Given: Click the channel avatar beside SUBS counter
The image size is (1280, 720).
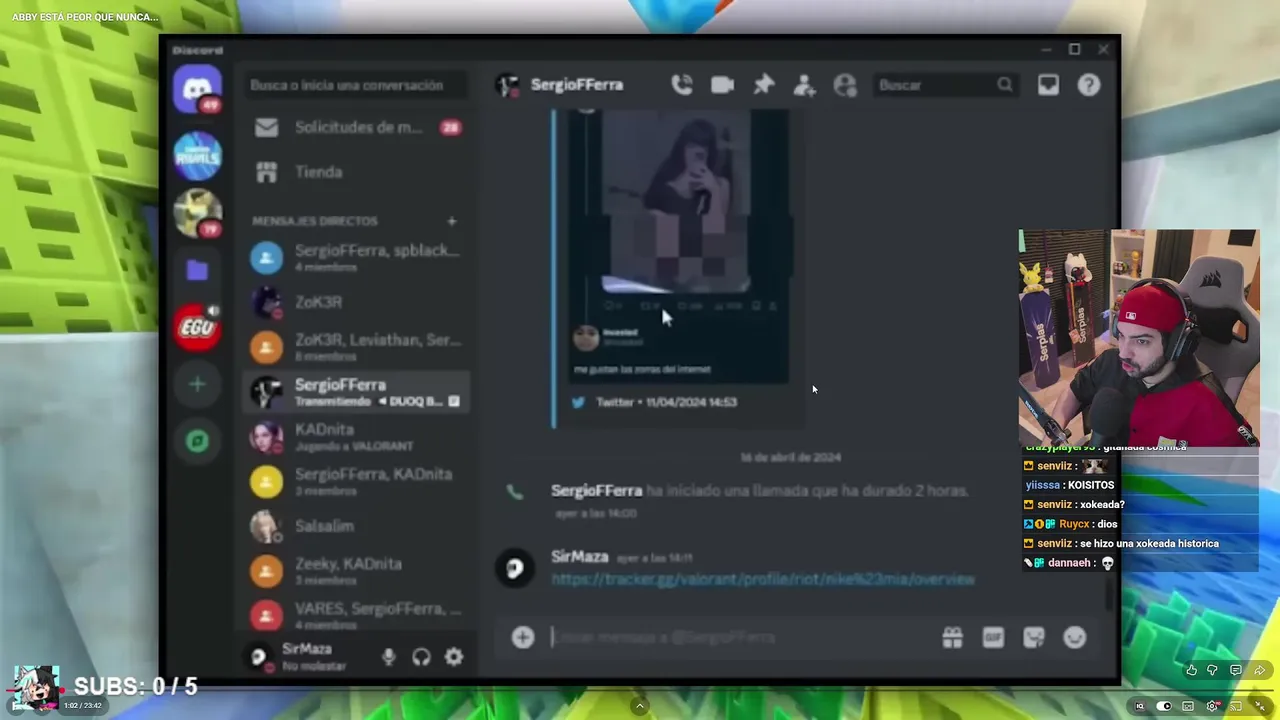Looking at the screenshot, I should click(35, 689).
